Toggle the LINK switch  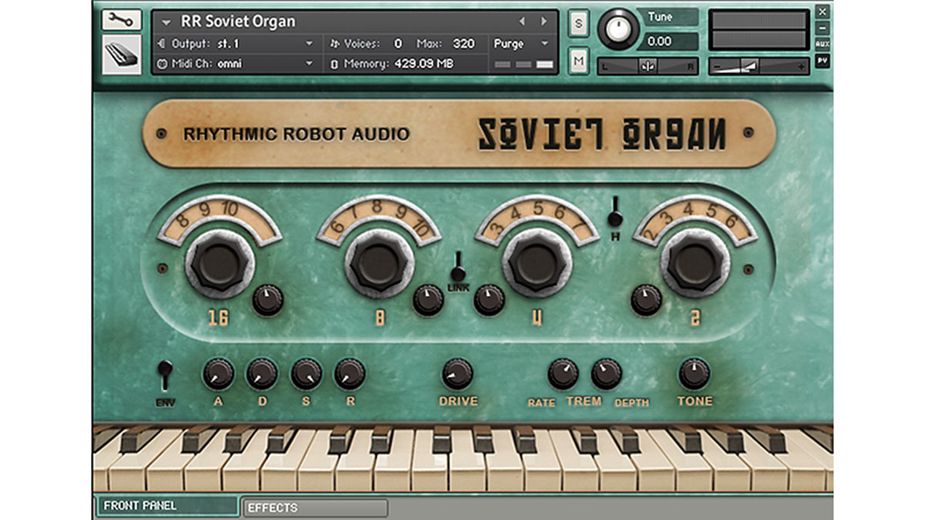tap(458, 268)
